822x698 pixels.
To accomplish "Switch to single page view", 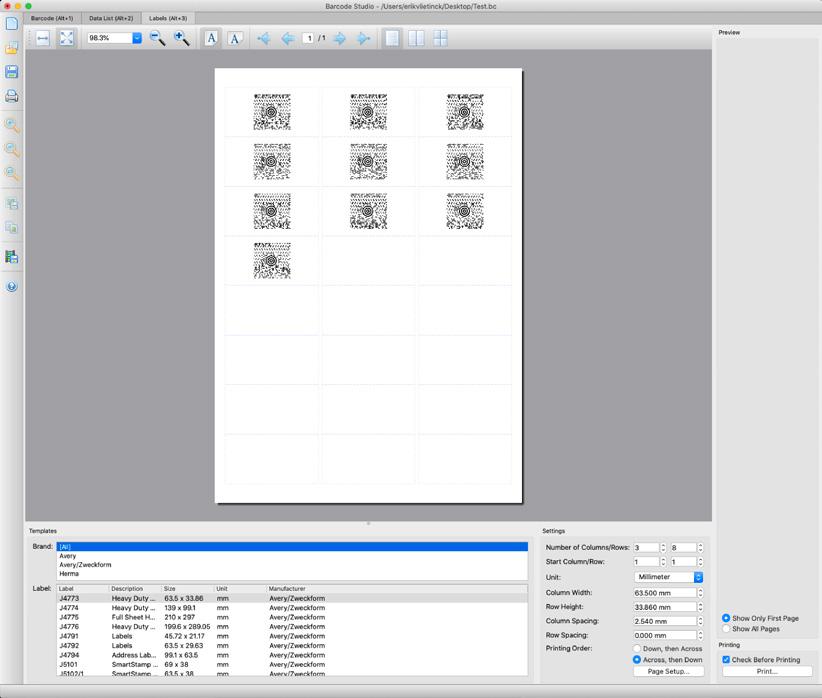I will [x=392, y=38].
